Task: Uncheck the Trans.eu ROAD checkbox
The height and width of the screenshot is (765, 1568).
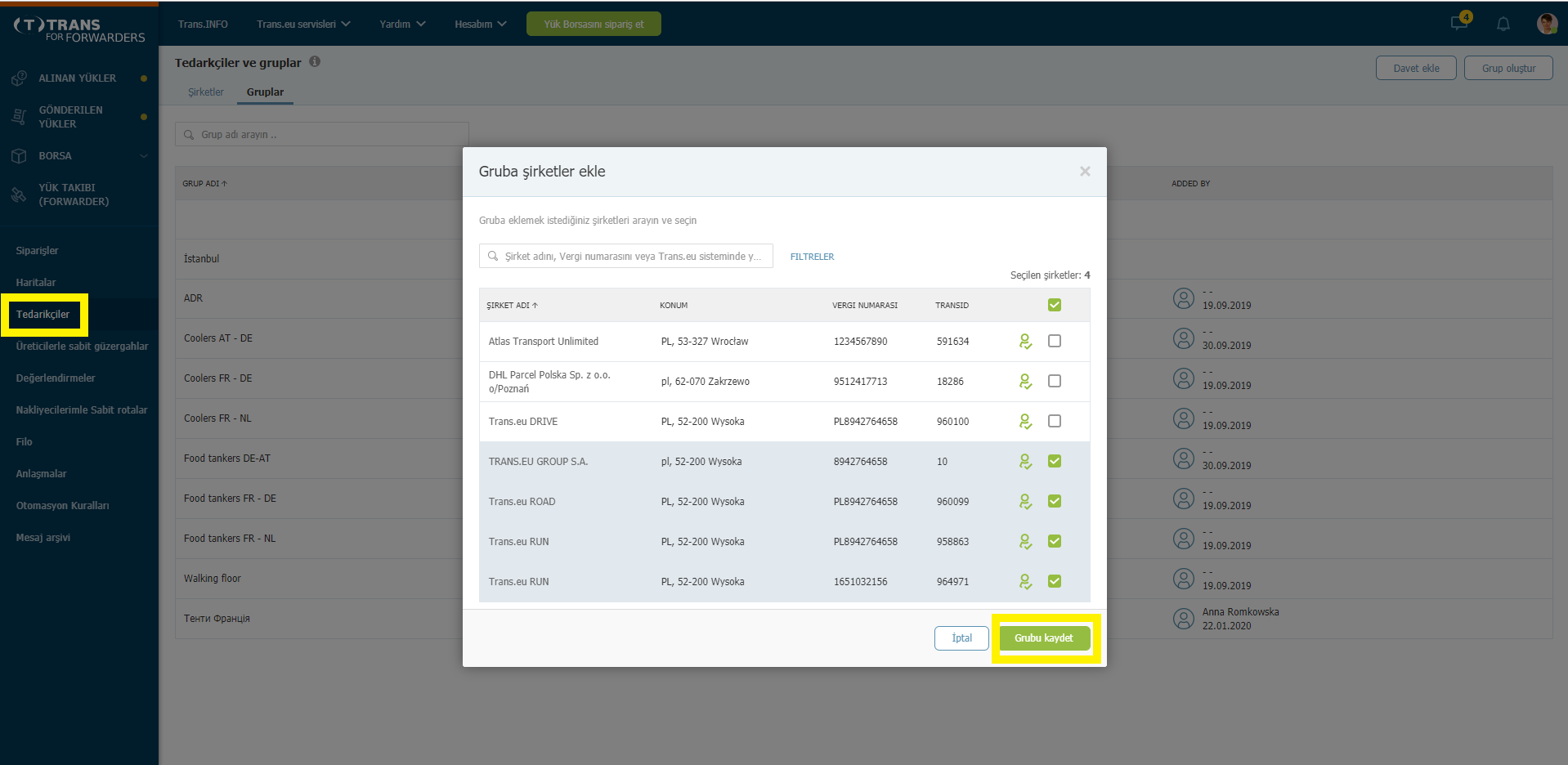Action: (1055, 501)
